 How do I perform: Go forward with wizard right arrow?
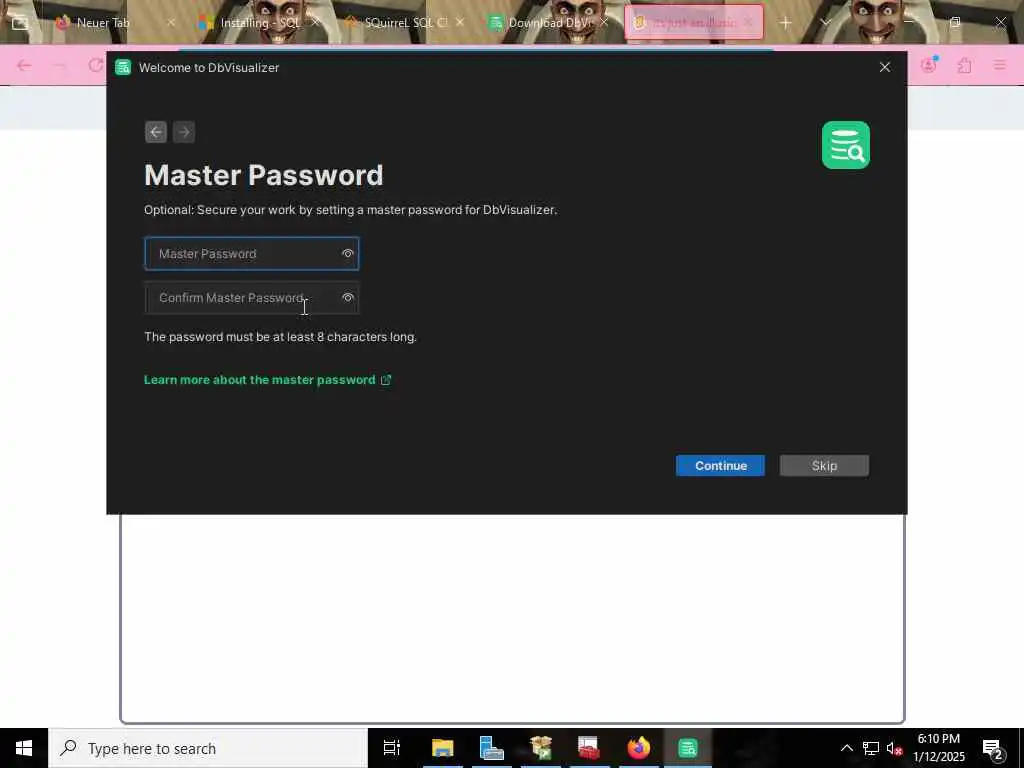(184, 132)
